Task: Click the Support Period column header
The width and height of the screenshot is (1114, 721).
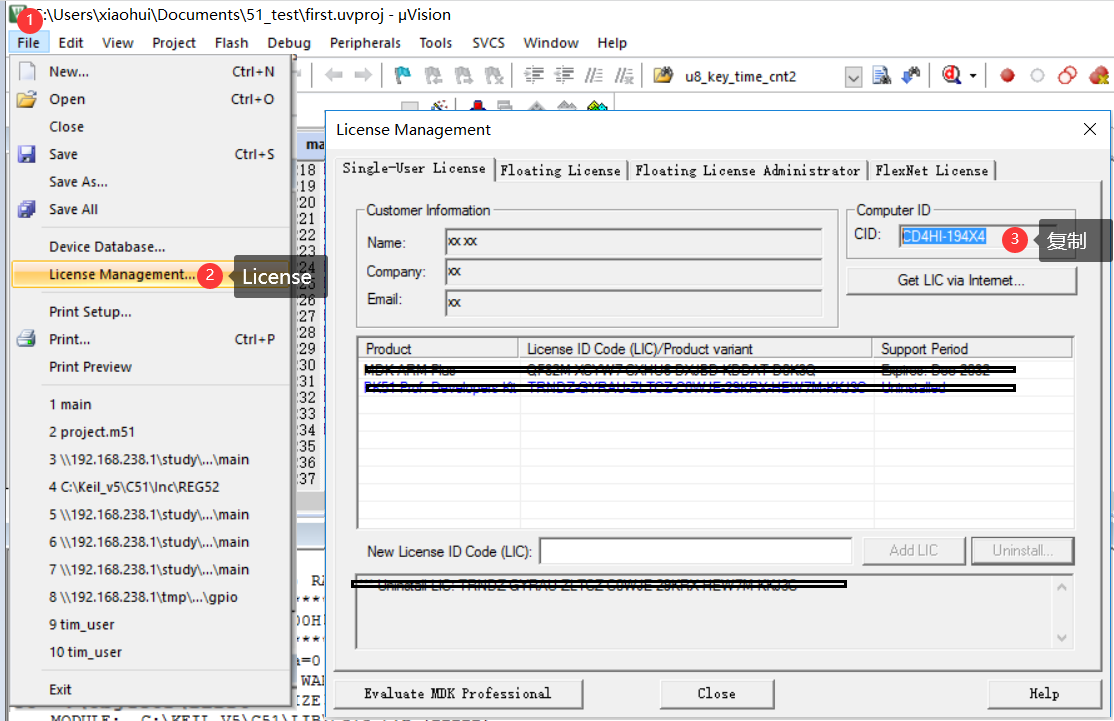Action: 972,349
